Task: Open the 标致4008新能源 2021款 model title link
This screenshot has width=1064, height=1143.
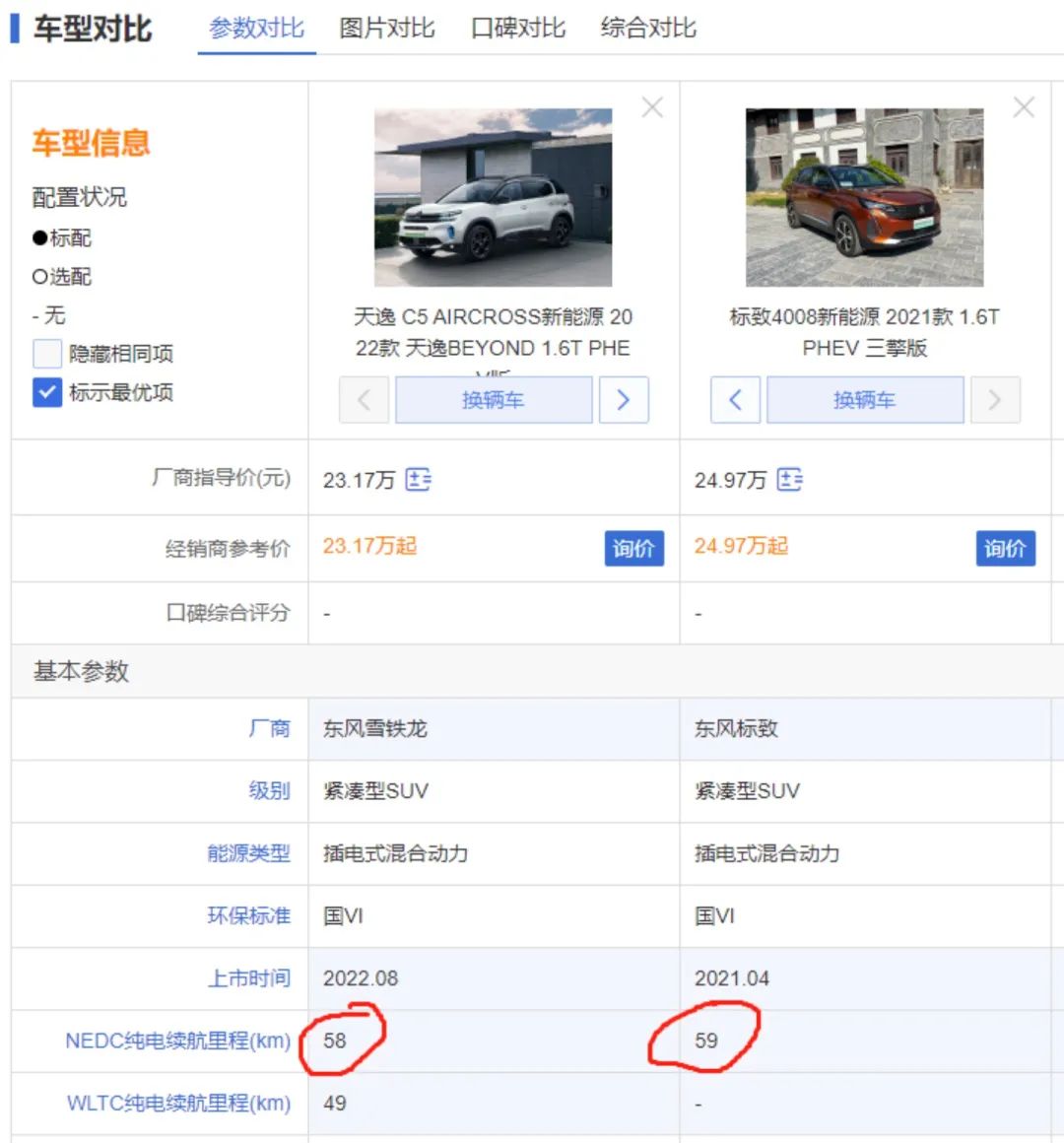Action: point(864,332)
